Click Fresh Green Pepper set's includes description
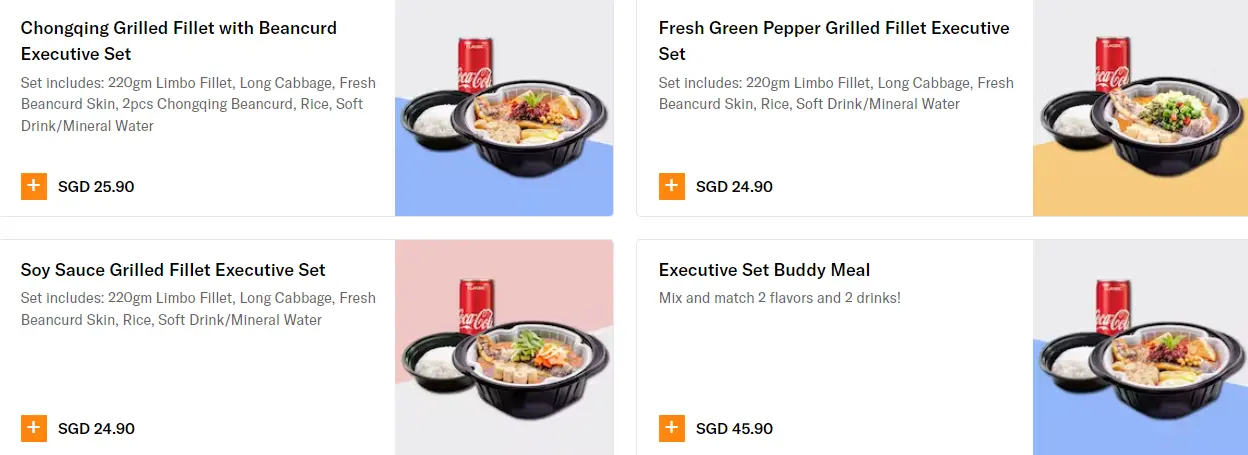The height and width of the screenshot is (455, 1248). click(x=835, y=93)
